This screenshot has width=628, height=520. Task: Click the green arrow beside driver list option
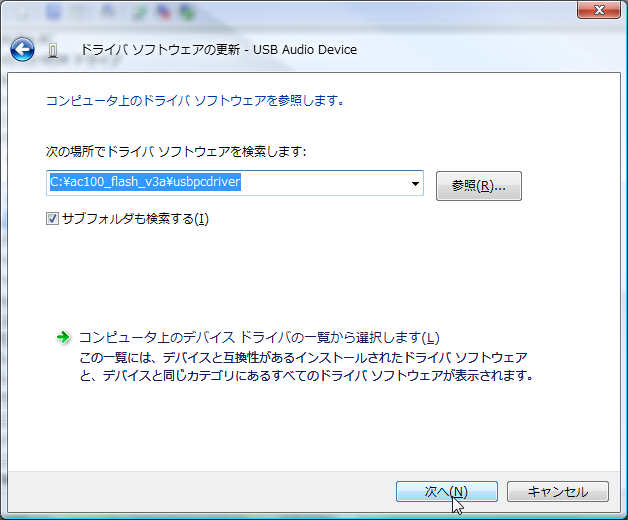[x=63, y=337]
